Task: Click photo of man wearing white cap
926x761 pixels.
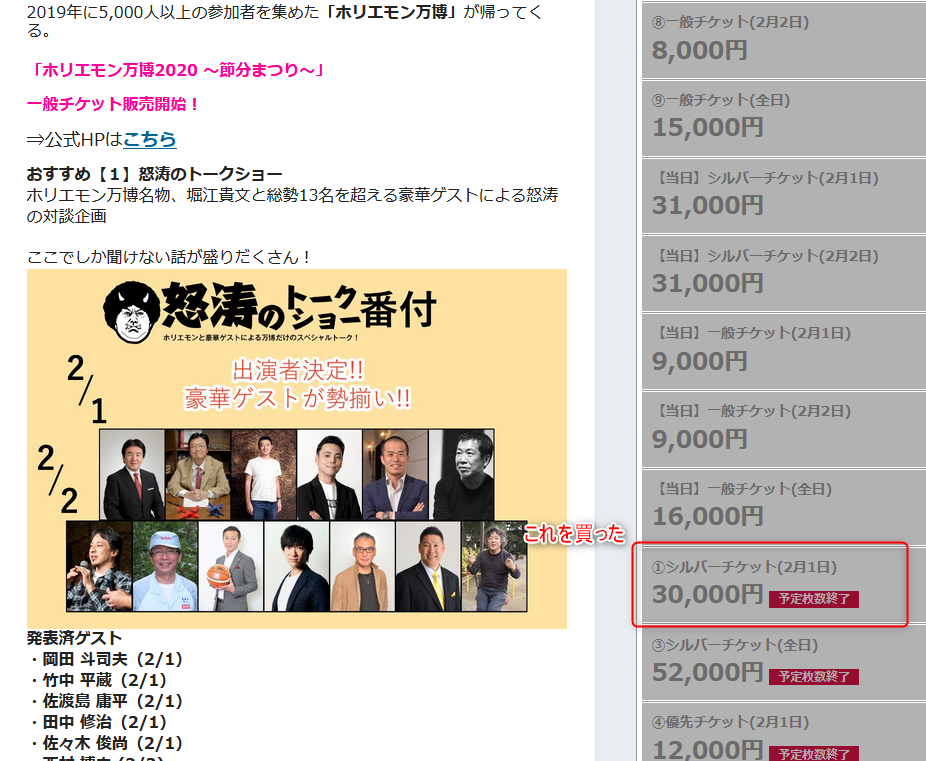Action: (x=165, y=567)
